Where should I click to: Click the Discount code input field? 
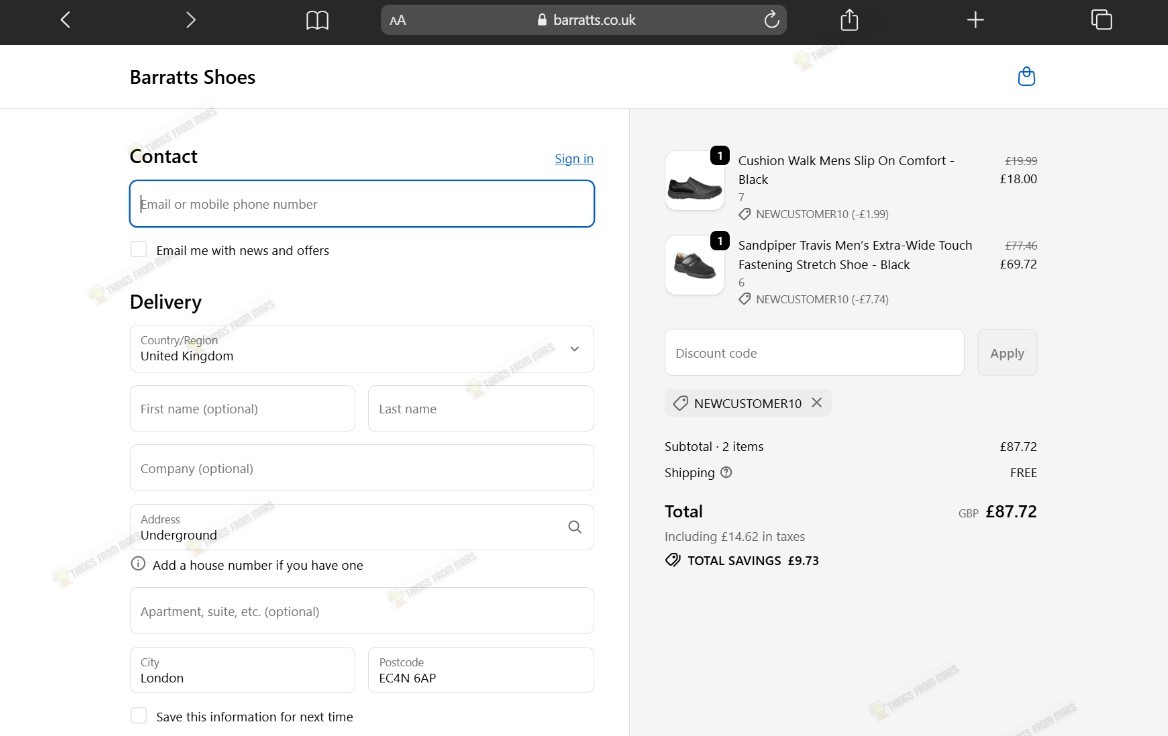(x=814, y=353)
